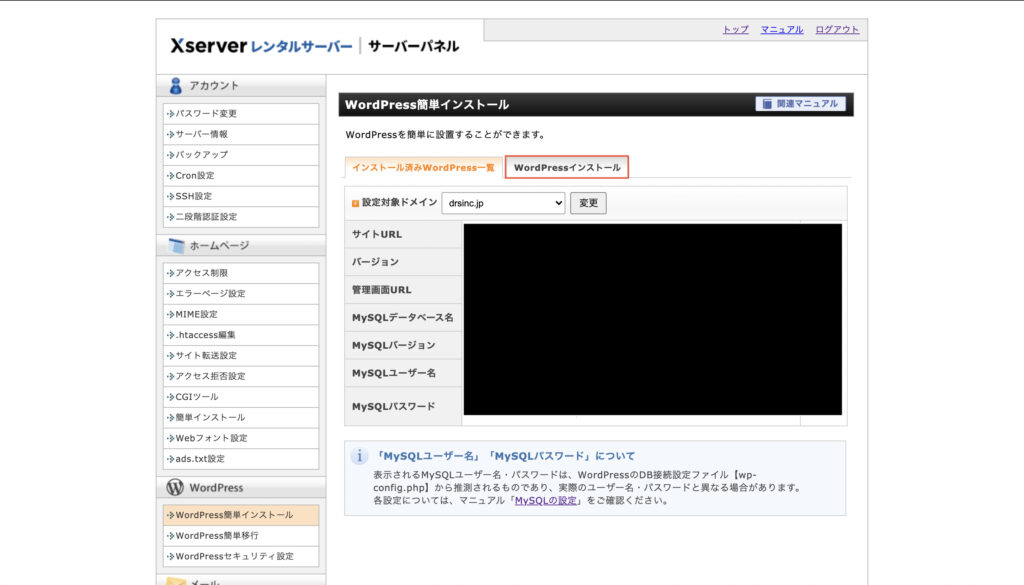This screenshot has width=1024, height=585.
Task: Click the info icon in the MySQL note
Action: [x=359, y=456]
